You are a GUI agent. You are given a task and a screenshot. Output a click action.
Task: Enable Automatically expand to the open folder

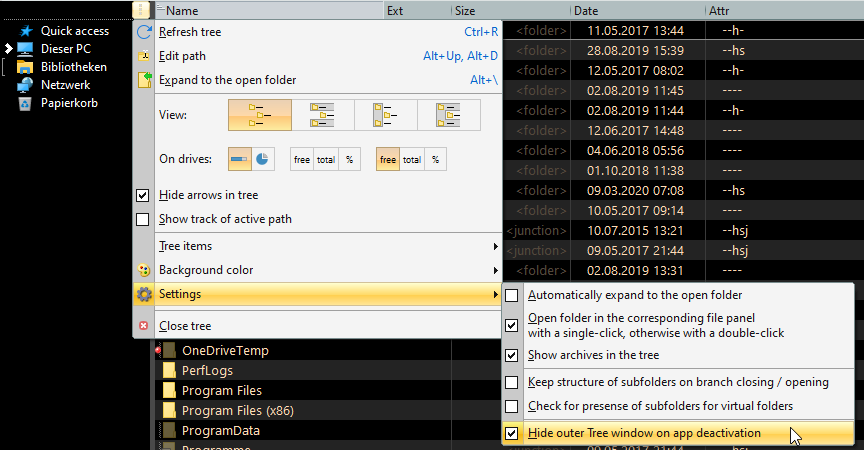click(x=512, y=295)
